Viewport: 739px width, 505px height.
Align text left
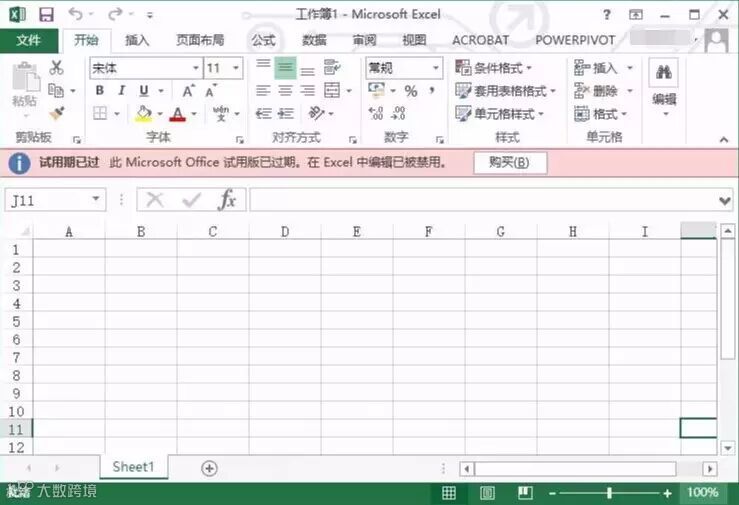(x=263, y=90)
